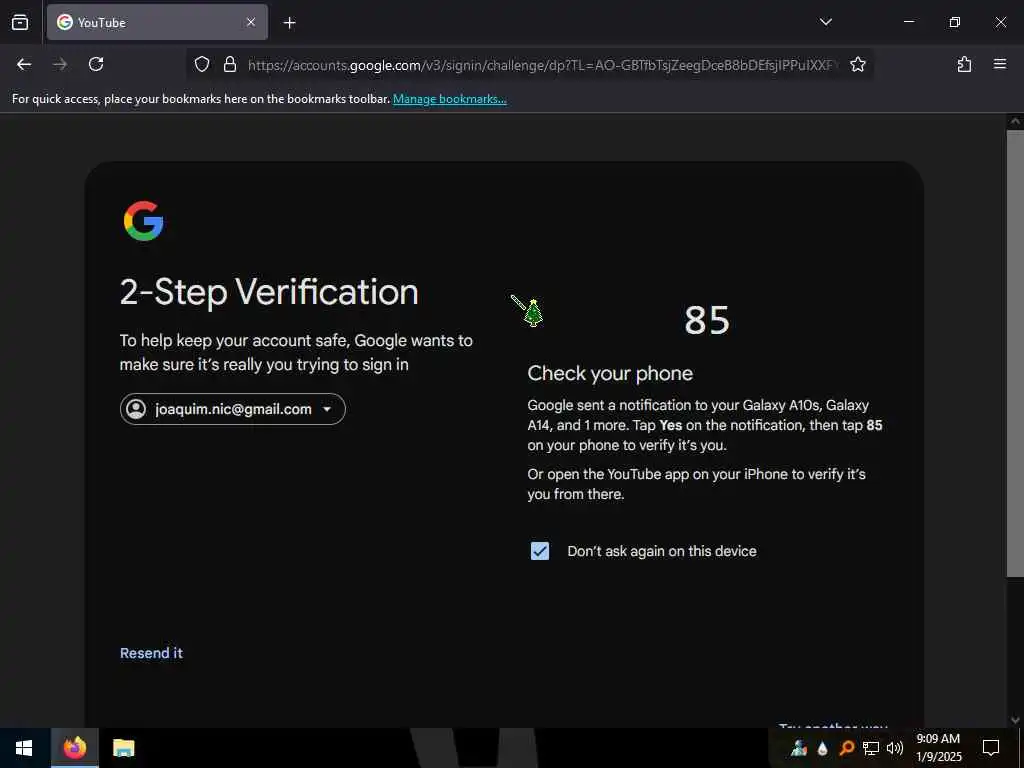Click the Firefox taskbar icon
1024x768 pixels.
pyautogui.click(x=74, y=748)
